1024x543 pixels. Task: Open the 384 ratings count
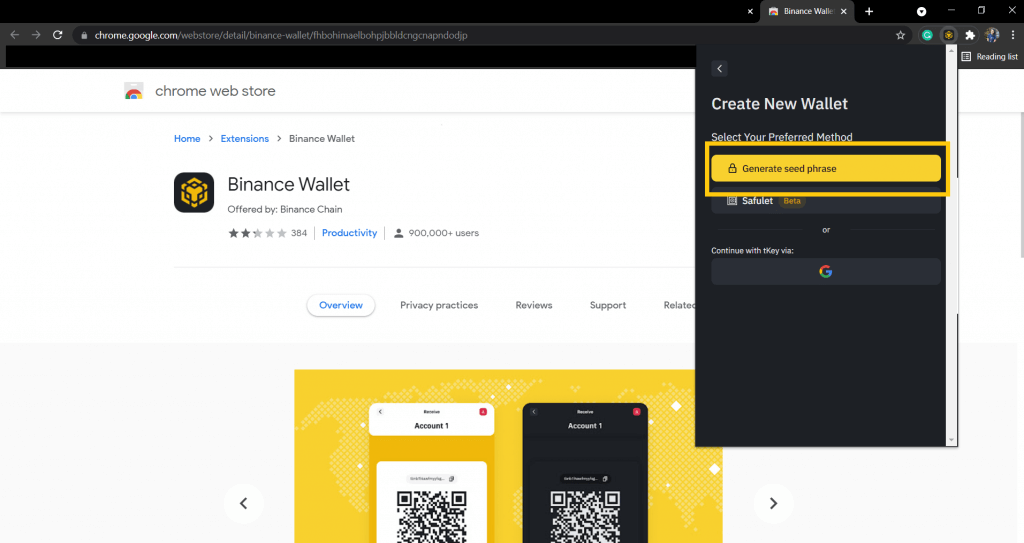(x=299, y=233)
